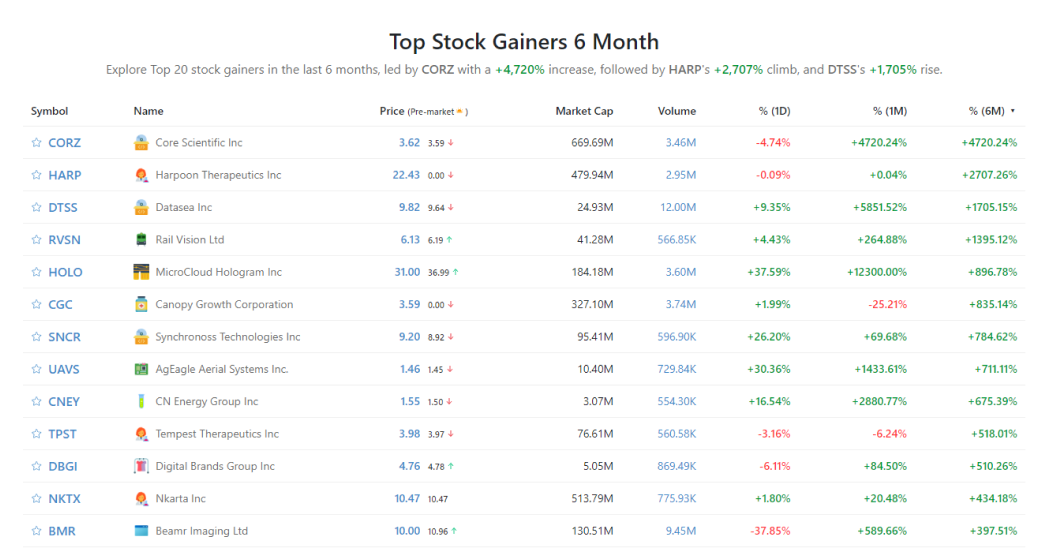Click the Core Scientific Inc company icon
Viewport: 1050px width, 550px height.
[x=141, y=142]
